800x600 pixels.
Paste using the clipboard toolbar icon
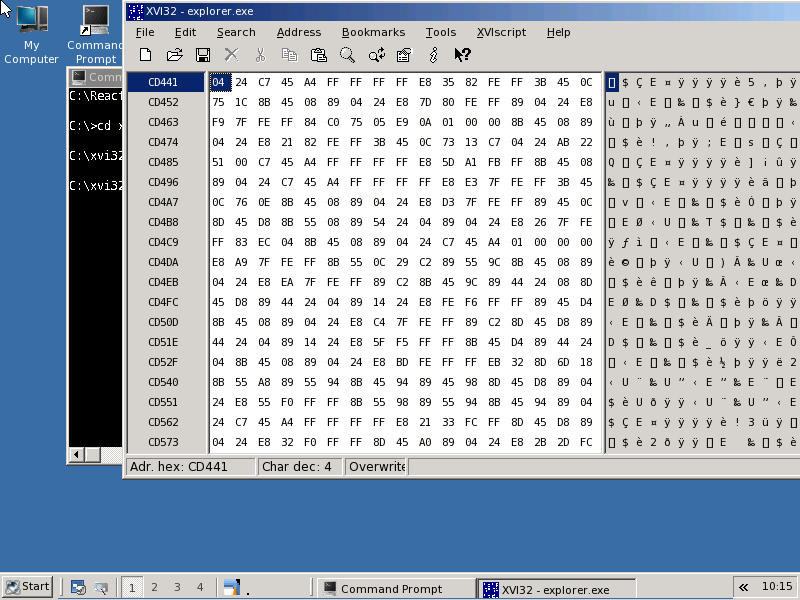pyautogui.click(x=318, y=55)
